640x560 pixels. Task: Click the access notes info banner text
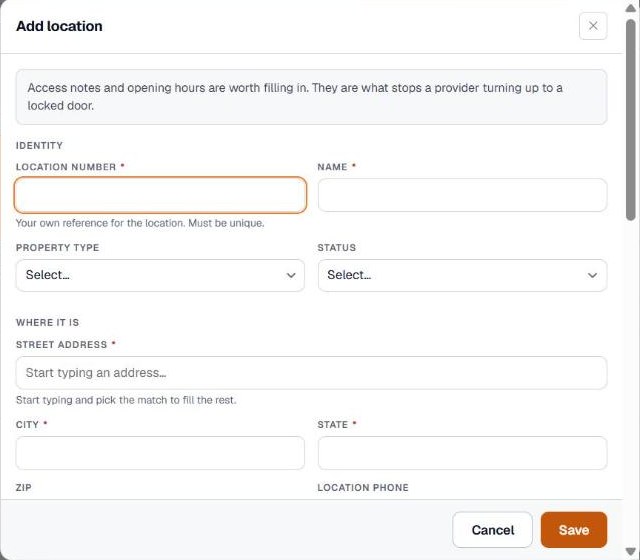coord(295,97)
